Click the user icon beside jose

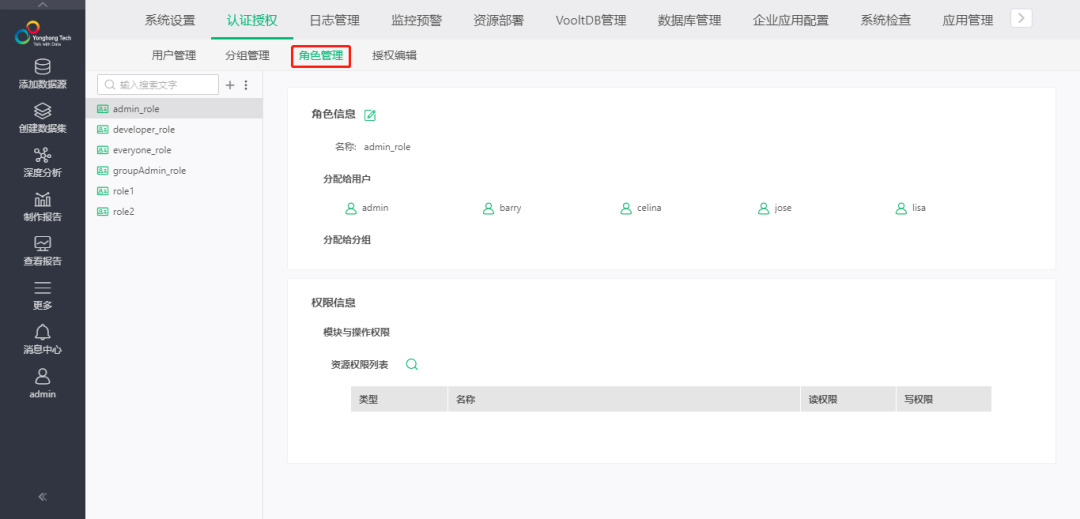pos(763,208)
